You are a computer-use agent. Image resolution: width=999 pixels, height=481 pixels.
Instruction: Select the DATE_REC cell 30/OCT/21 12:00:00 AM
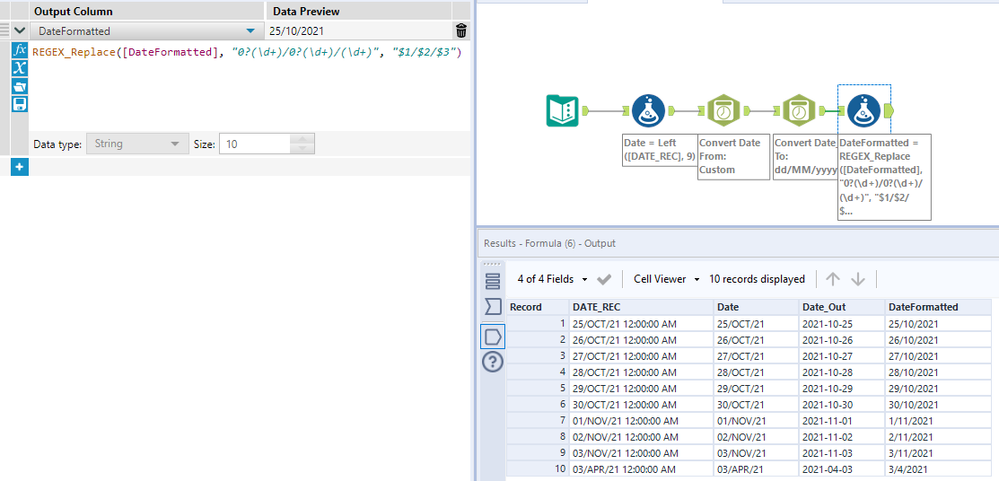[x=640, y=404]
